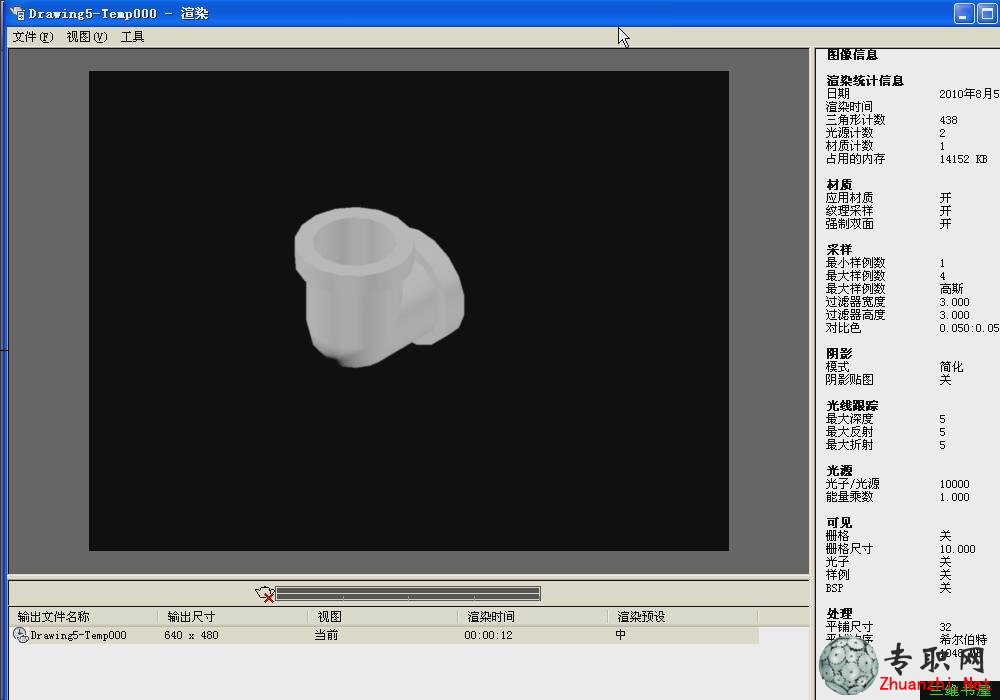Open the 工具 menu

pyautogui.click(x=133, y=37)
